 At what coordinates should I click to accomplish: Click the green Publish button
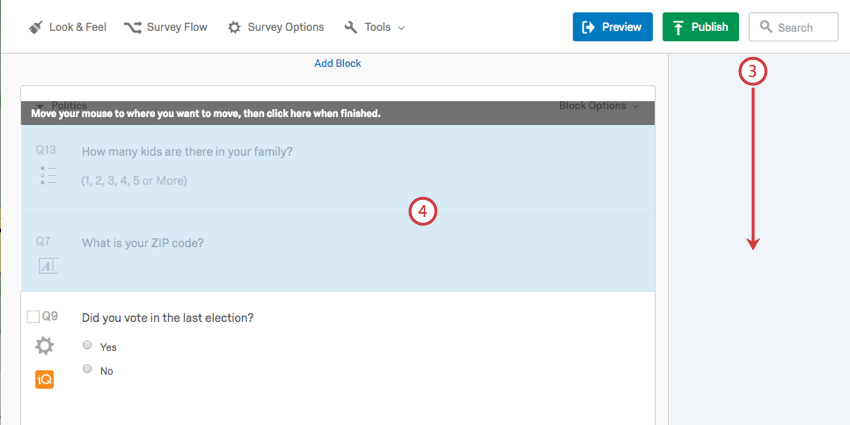(700, 27)
